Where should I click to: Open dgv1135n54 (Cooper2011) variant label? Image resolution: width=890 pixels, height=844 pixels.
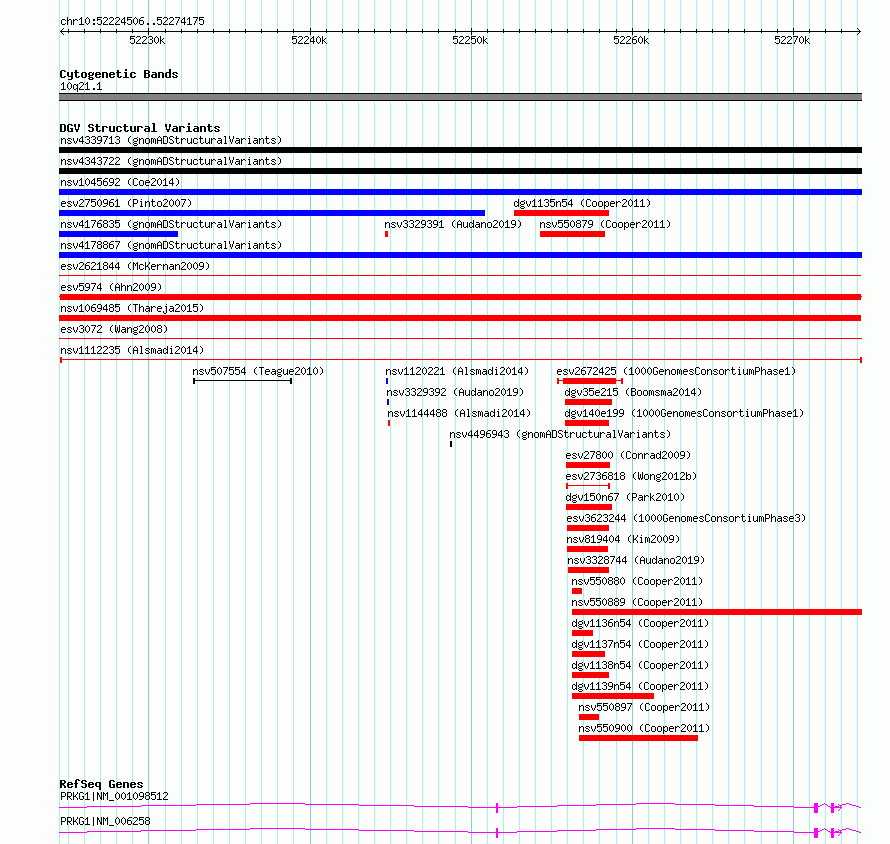pos(582,203)
